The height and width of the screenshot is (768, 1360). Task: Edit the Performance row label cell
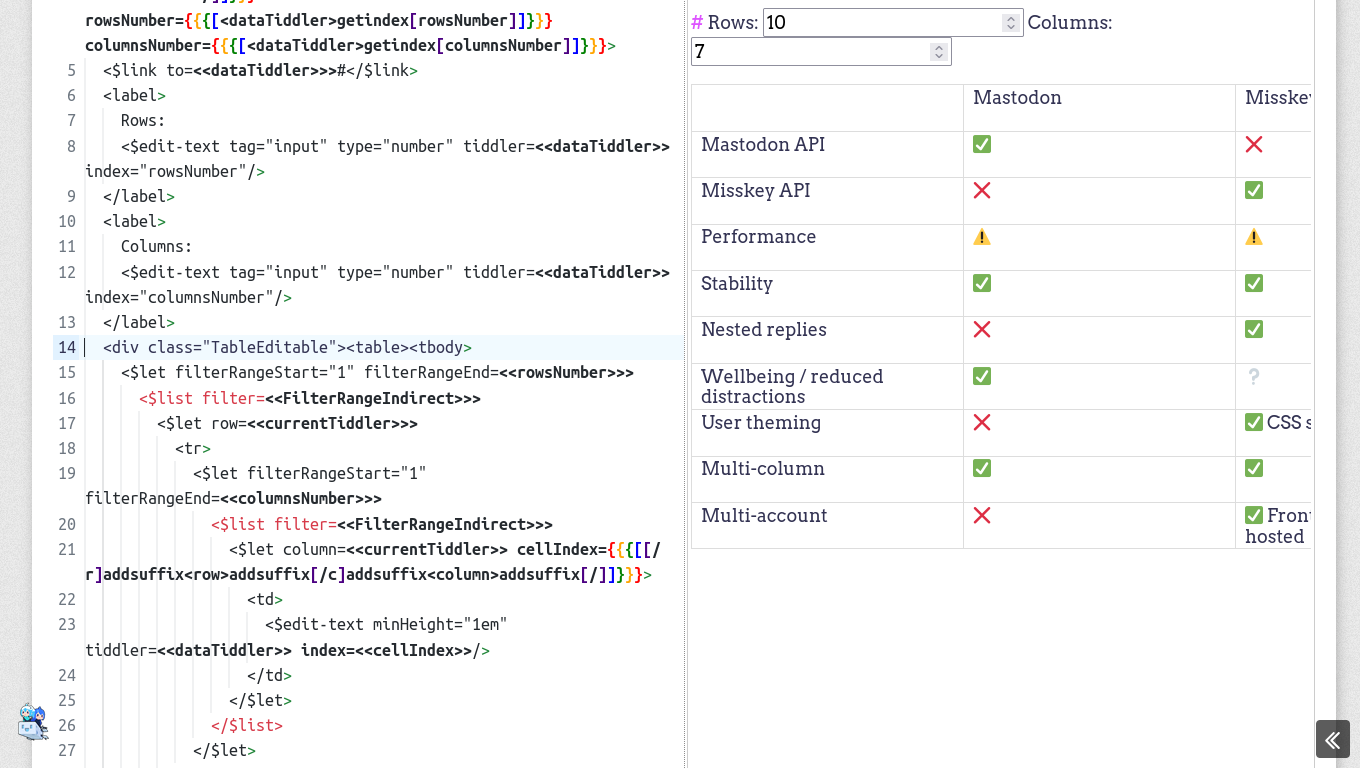coord(827,247)
